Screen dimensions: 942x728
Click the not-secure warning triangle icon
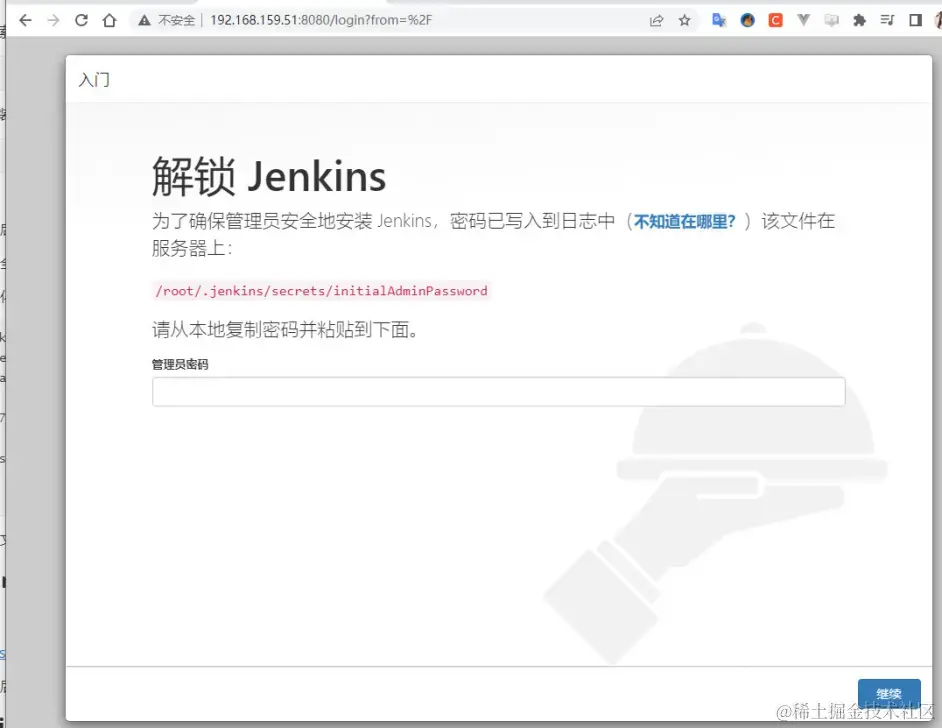click(144, 20)
